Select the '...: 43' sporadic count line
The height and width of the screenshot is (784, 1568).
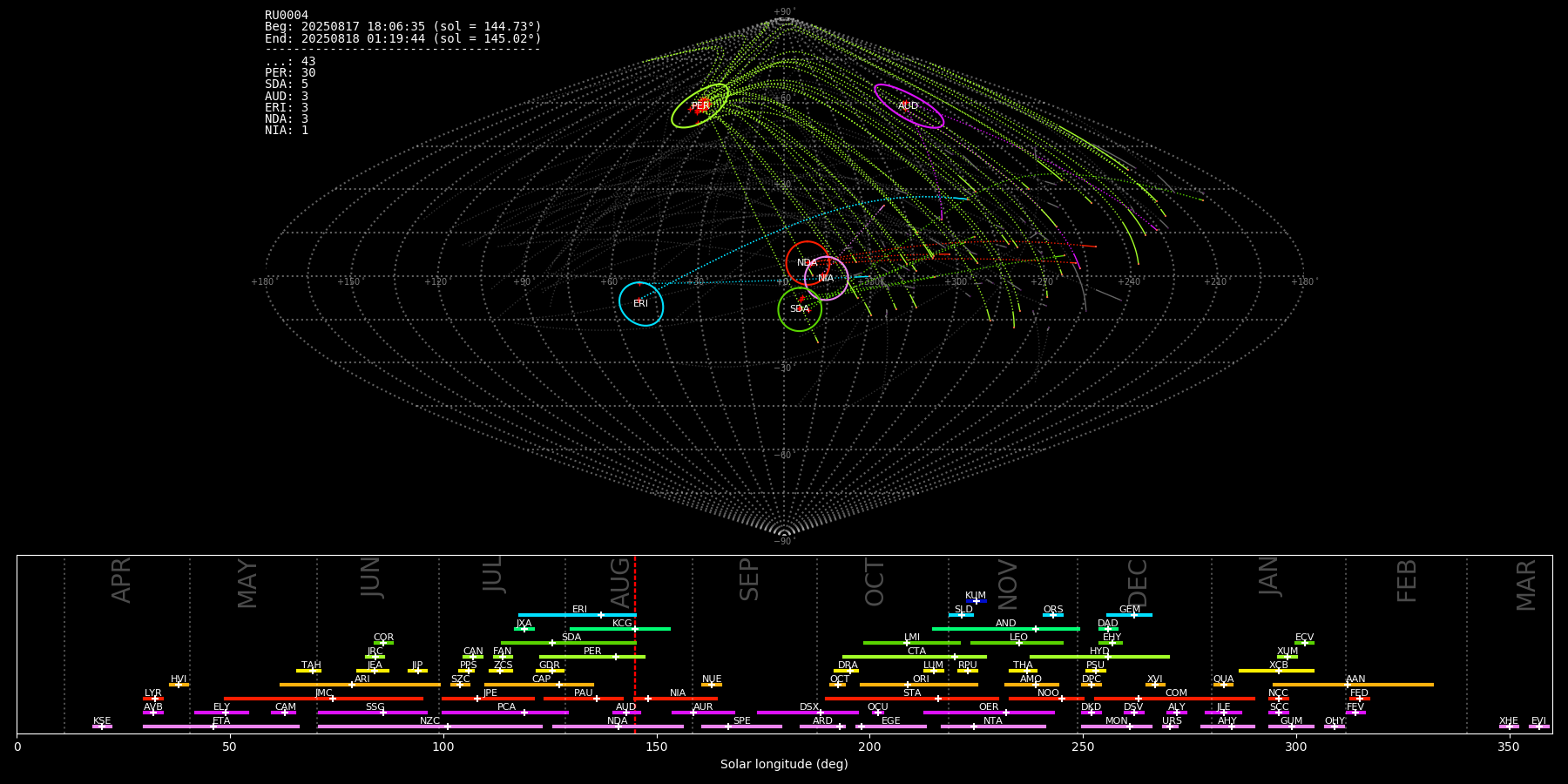[290, 62]
